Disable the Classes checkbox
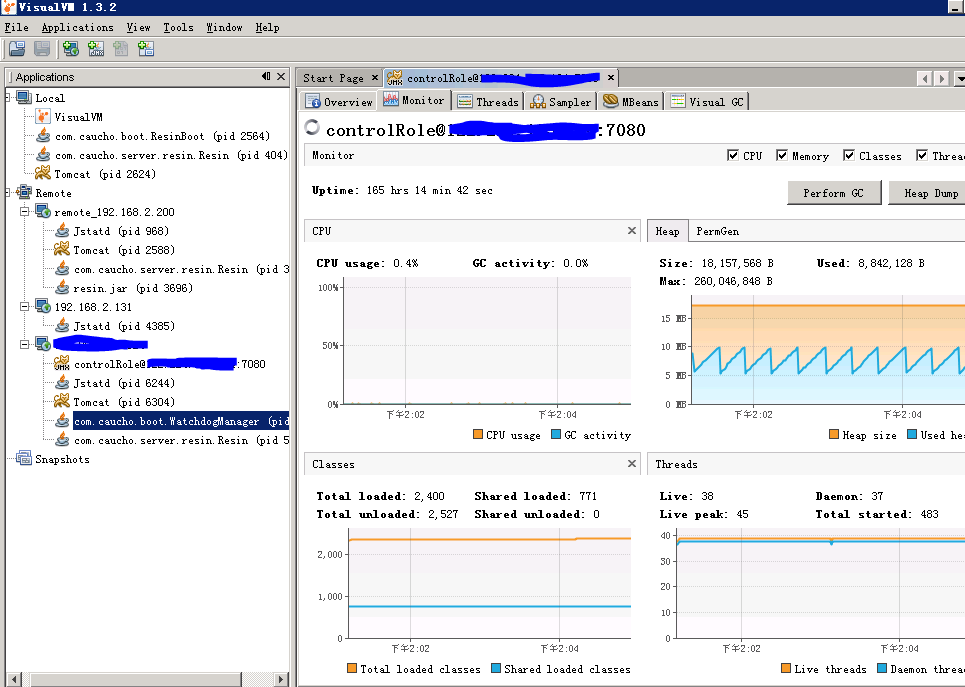 (849, 156)
